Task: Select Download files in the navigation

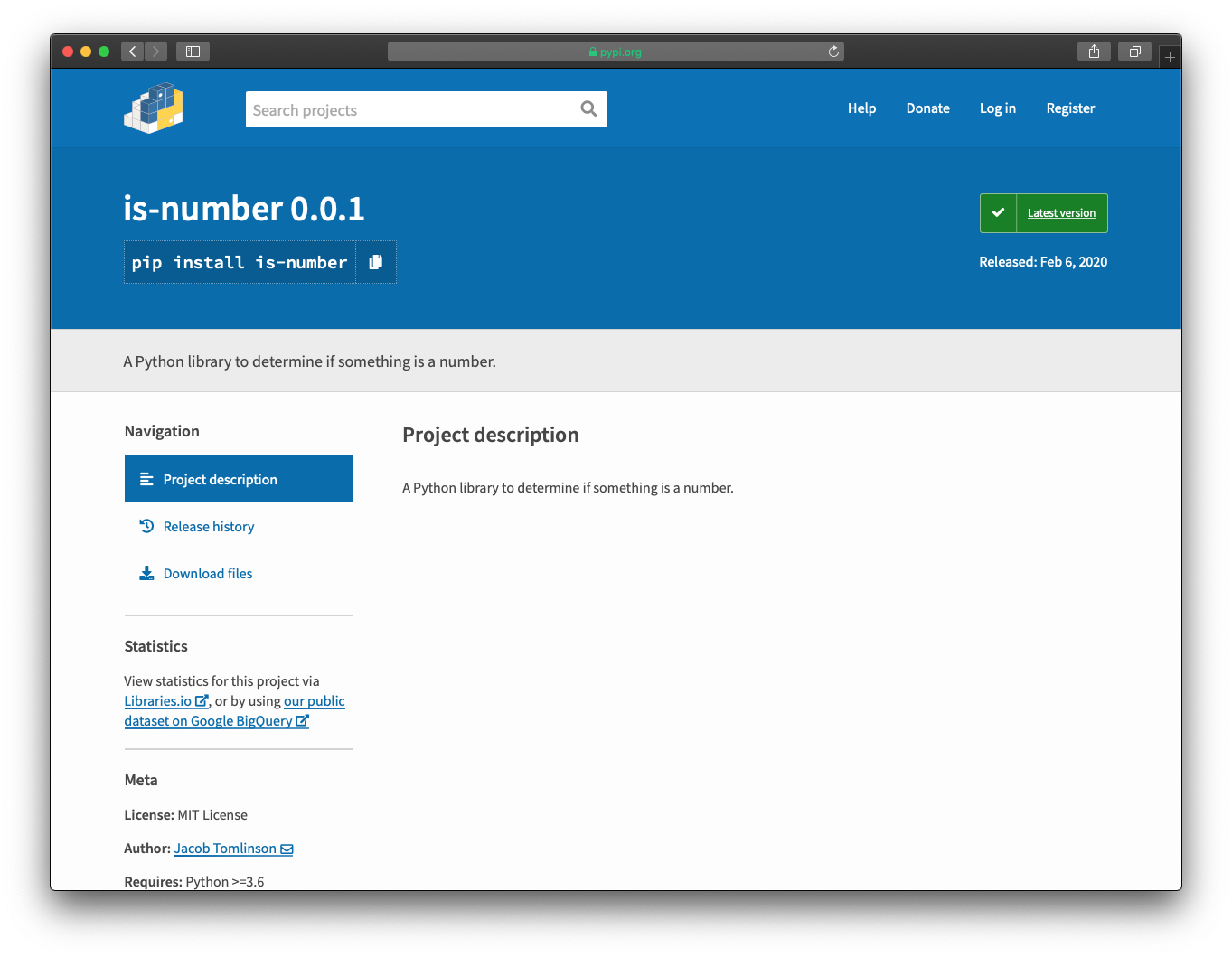Action: coord(207,572)
